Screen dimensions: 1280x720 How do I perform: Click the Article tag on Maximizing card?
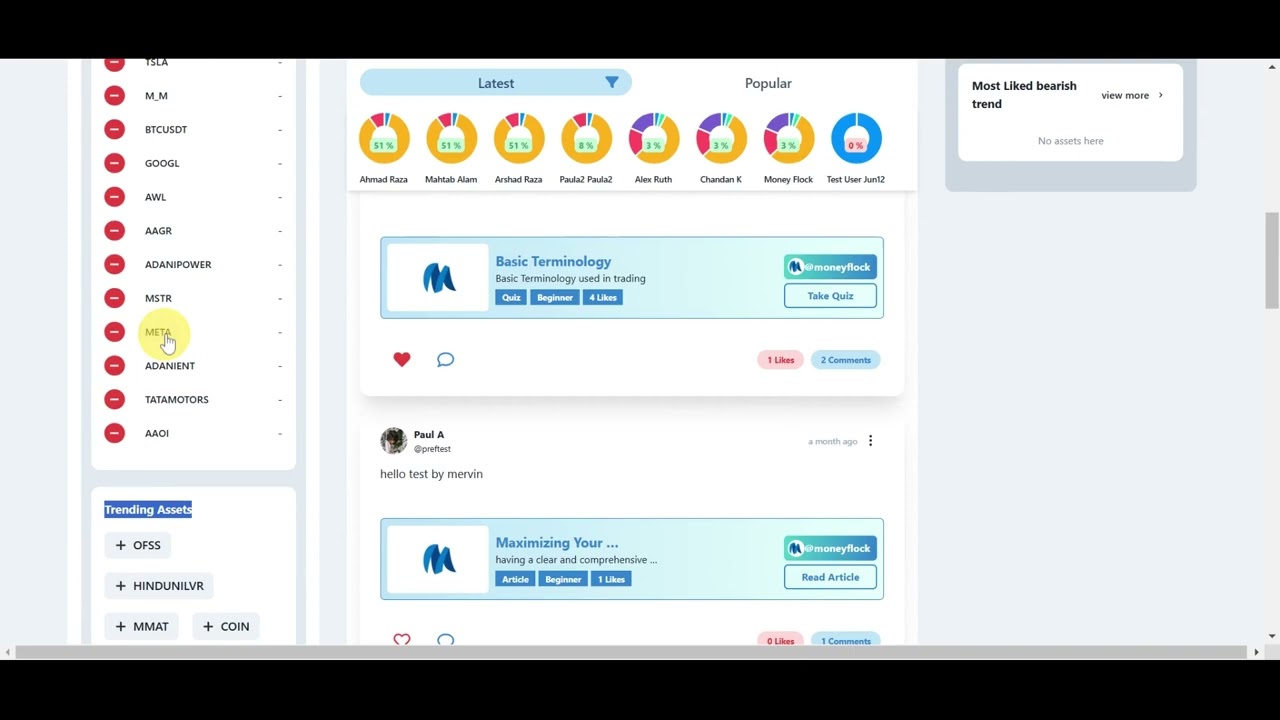click(x=515, y=579)
